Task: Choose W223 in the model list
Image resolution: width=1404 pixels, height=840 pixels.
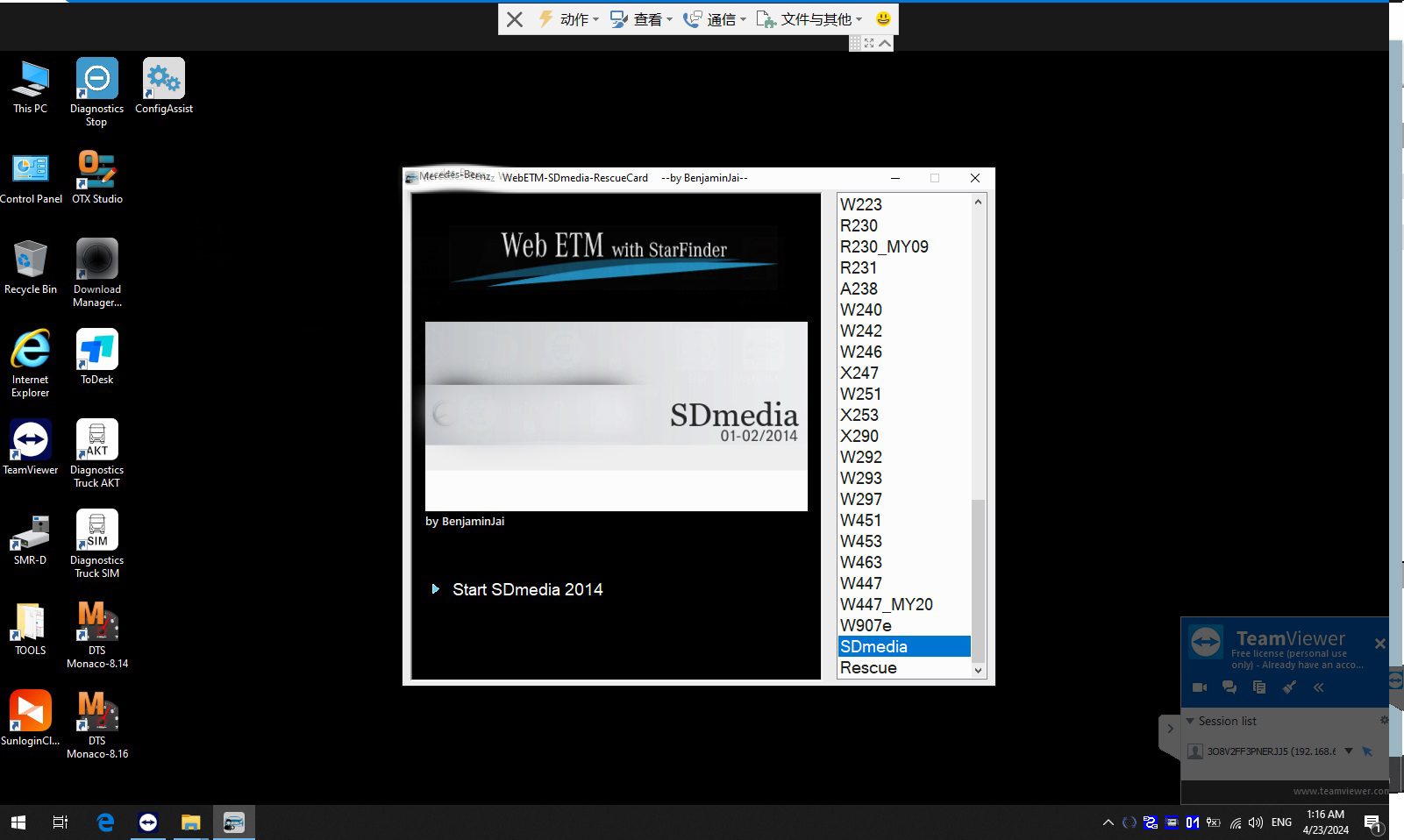Action: (x=904, y=204)
